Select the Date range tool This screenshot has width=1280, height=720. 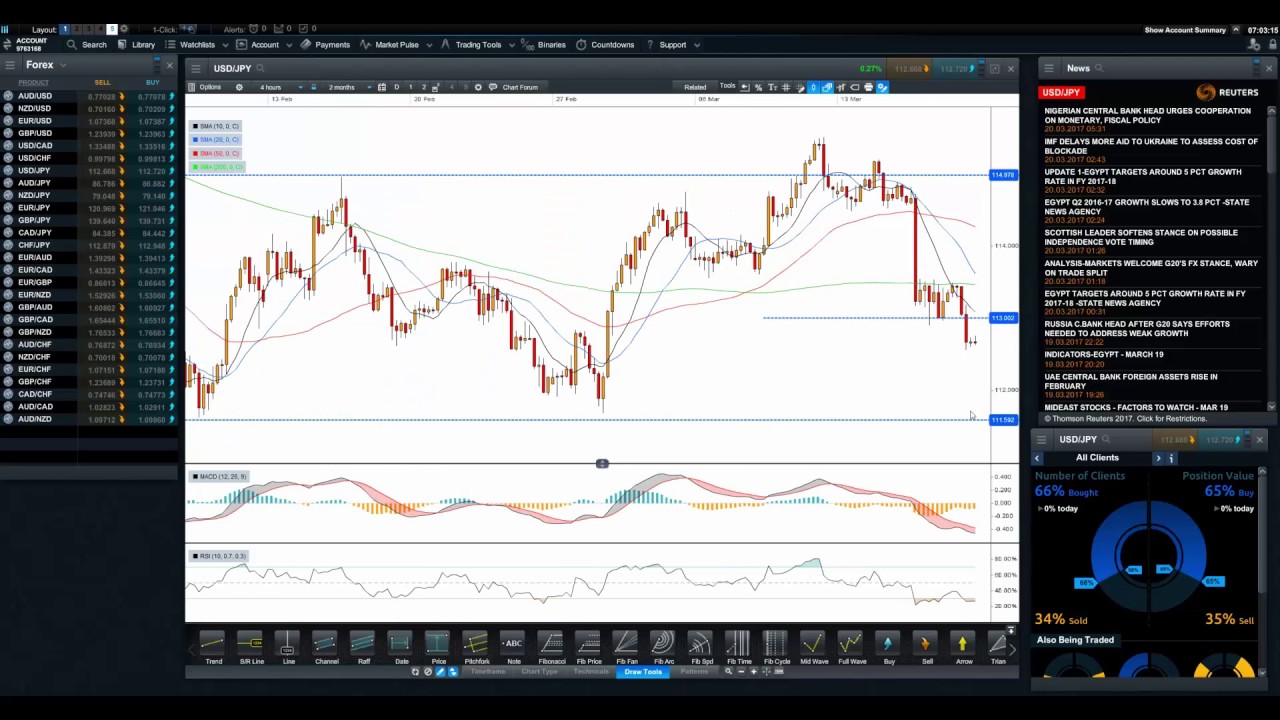400,648
